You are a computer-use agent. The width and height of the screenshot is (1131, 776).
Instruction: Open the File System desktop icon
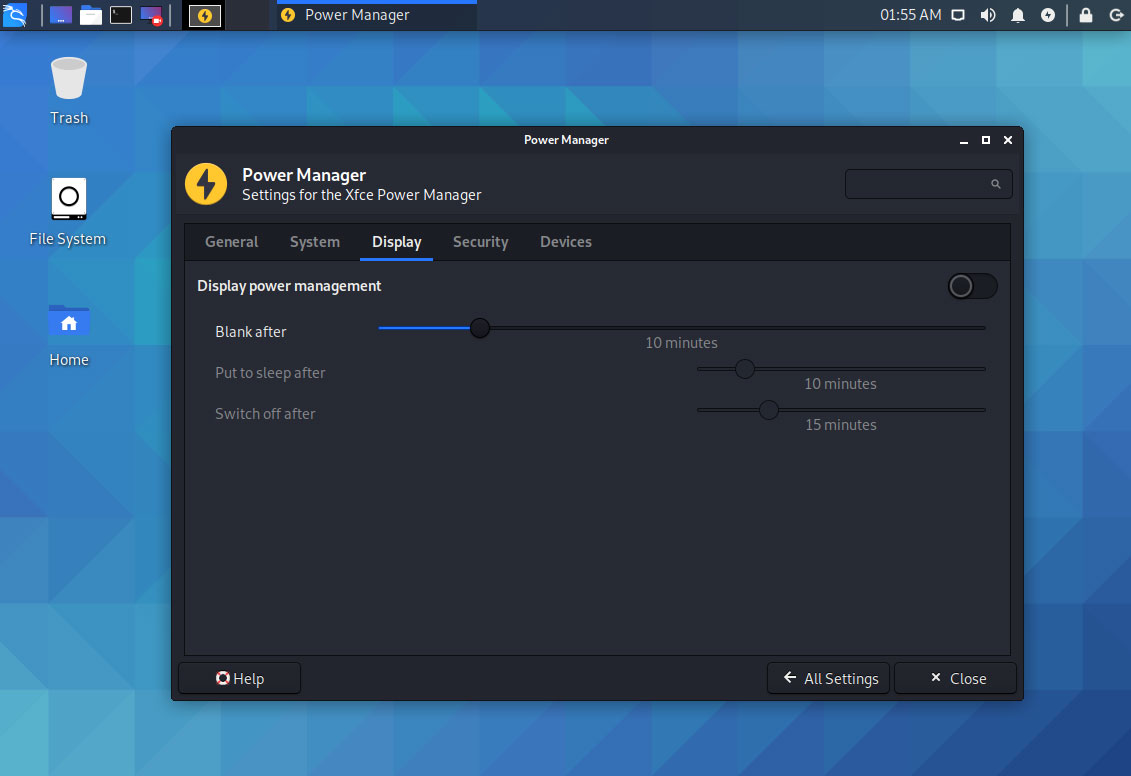68,212
